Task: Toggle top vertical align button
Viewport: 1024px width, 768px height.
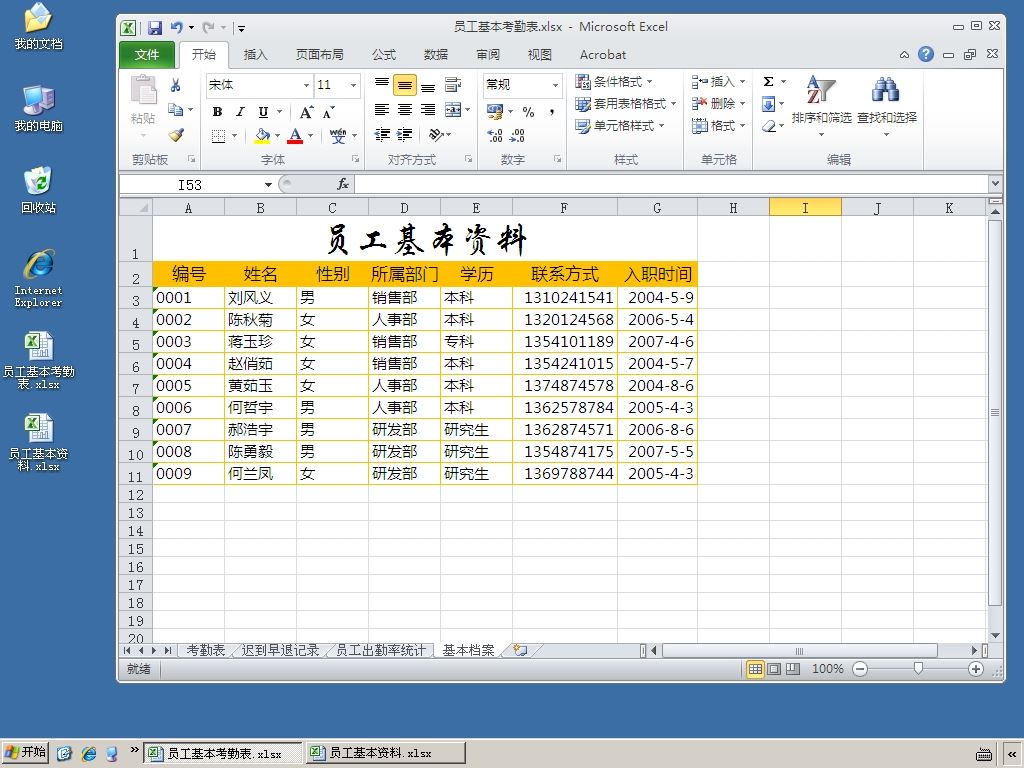Action: [x=382, y=85]
